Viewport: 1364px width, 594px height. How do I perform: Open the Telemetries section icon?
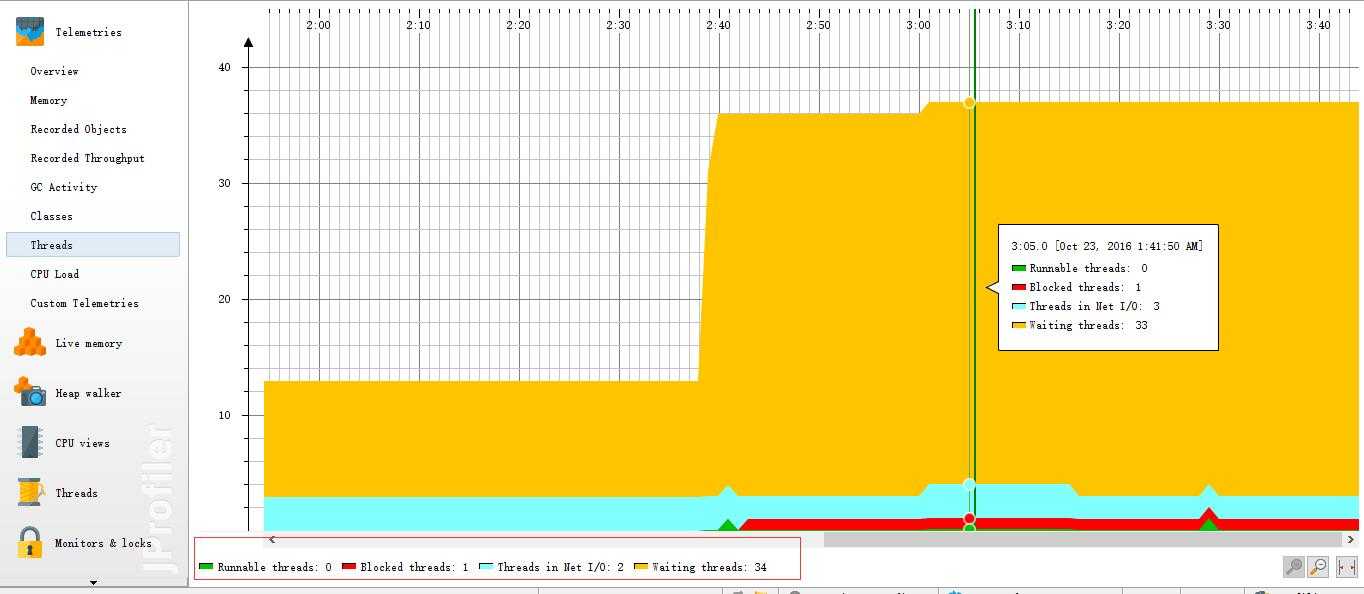point(30,32)
